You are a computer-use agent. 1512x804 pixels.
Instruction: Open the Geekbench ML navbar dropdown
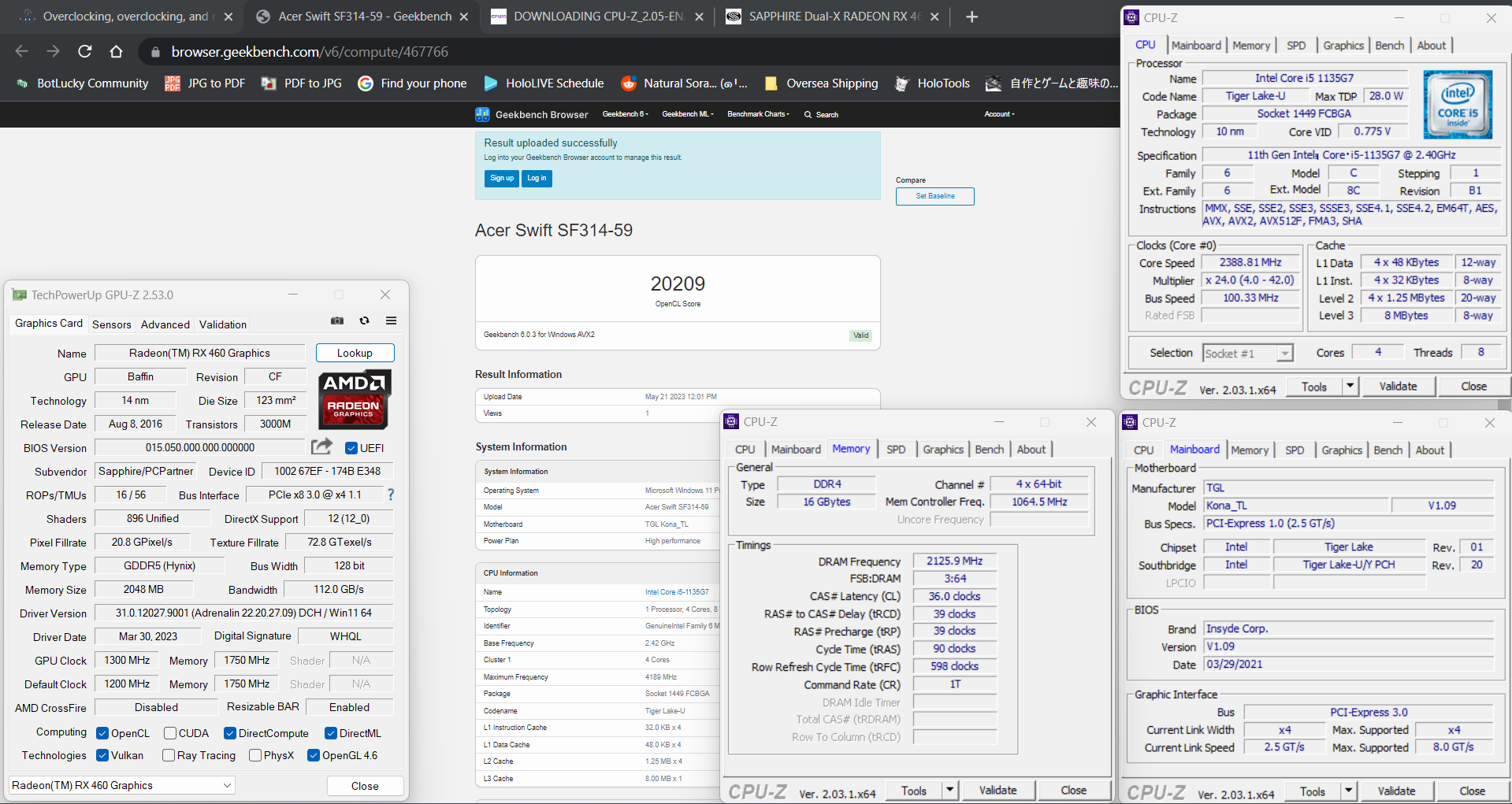pyautogui.click(x=688, y=114)
